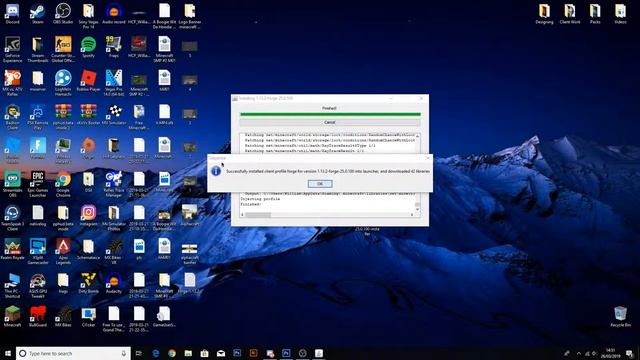Click the taskbar search box

tap(73, 353)
